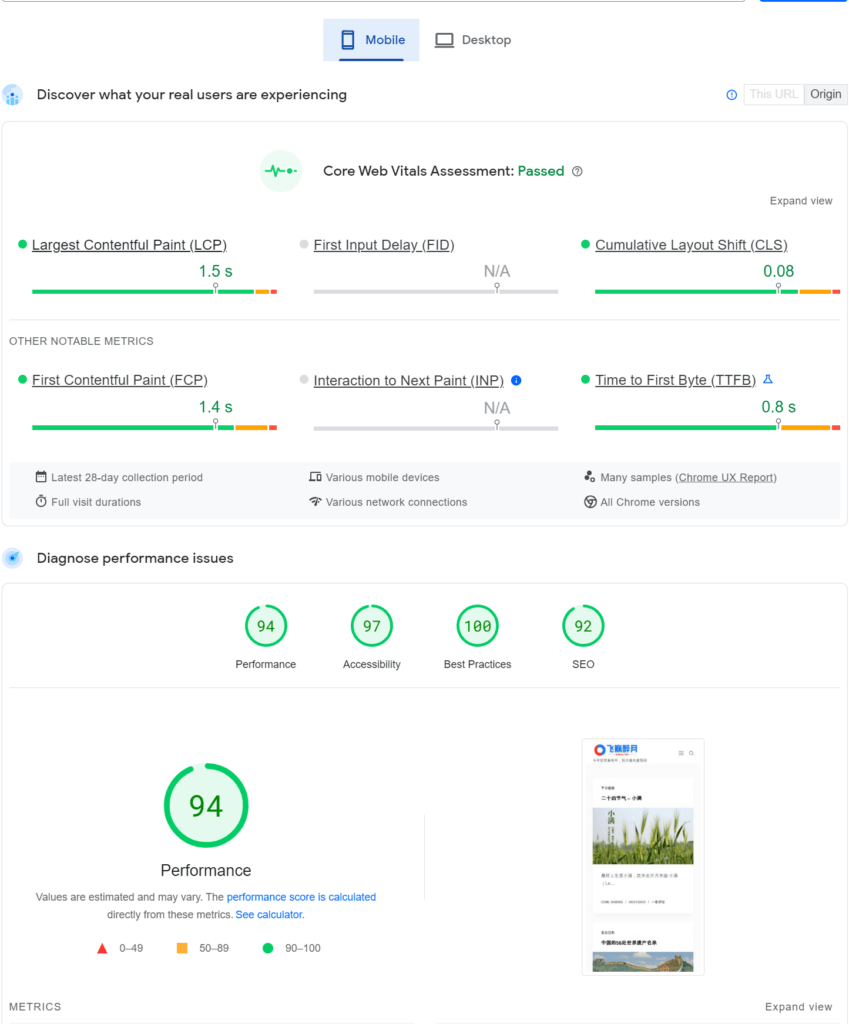849x1024 pixels.
Task: Expand view of Core Web Vitals
Action: pyautogui.click(x=800, y=201)
